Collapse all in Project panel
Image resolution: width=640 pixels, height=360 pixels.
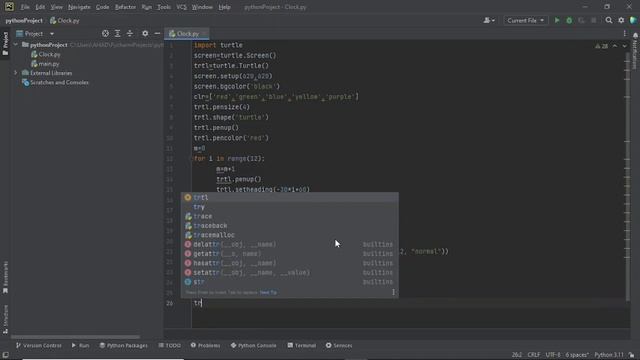click(x=130, y=33)
